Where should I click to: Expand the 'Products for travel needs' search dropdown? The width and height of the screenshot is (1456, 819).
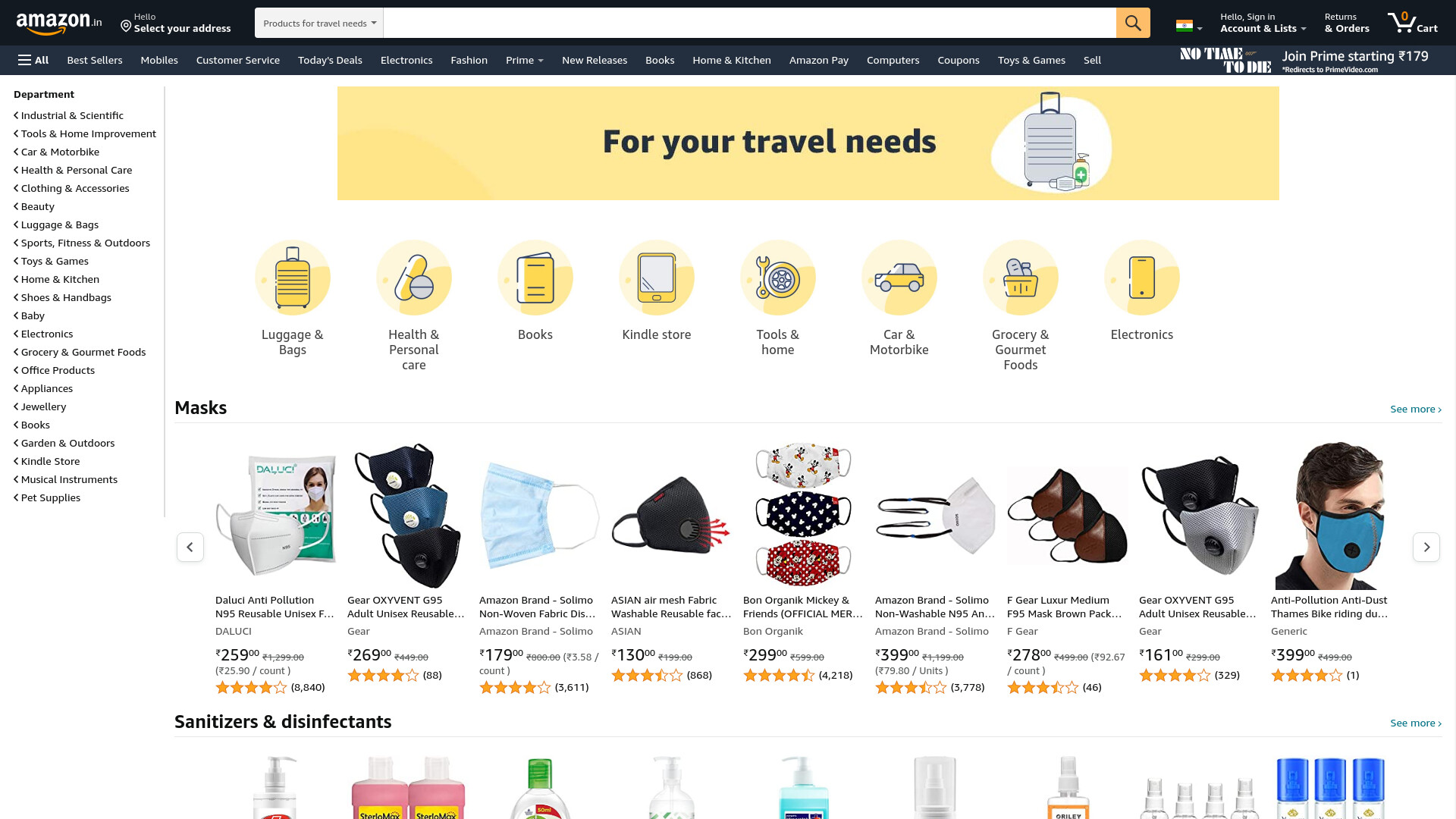point(319,23)
